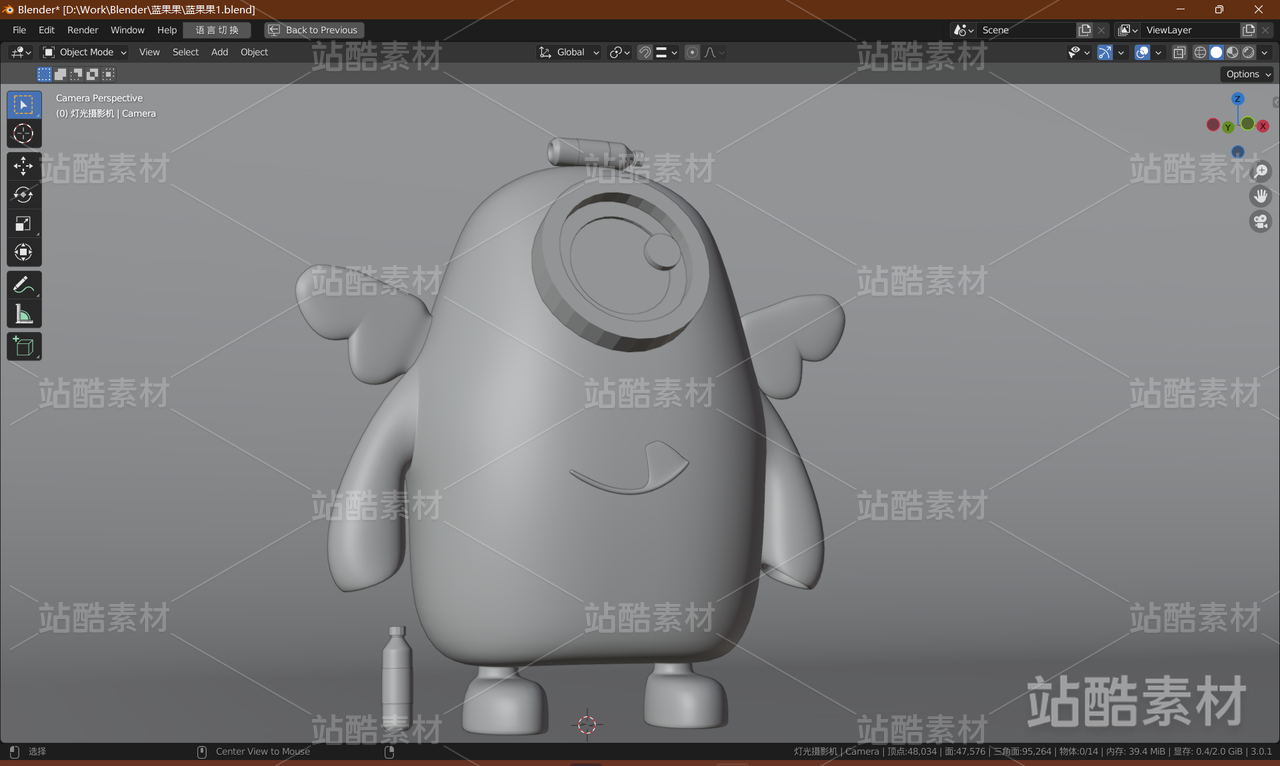Select the Add Cube tool
The height and width of the screenshot is (766, 1280).
(x=24, y=347)
